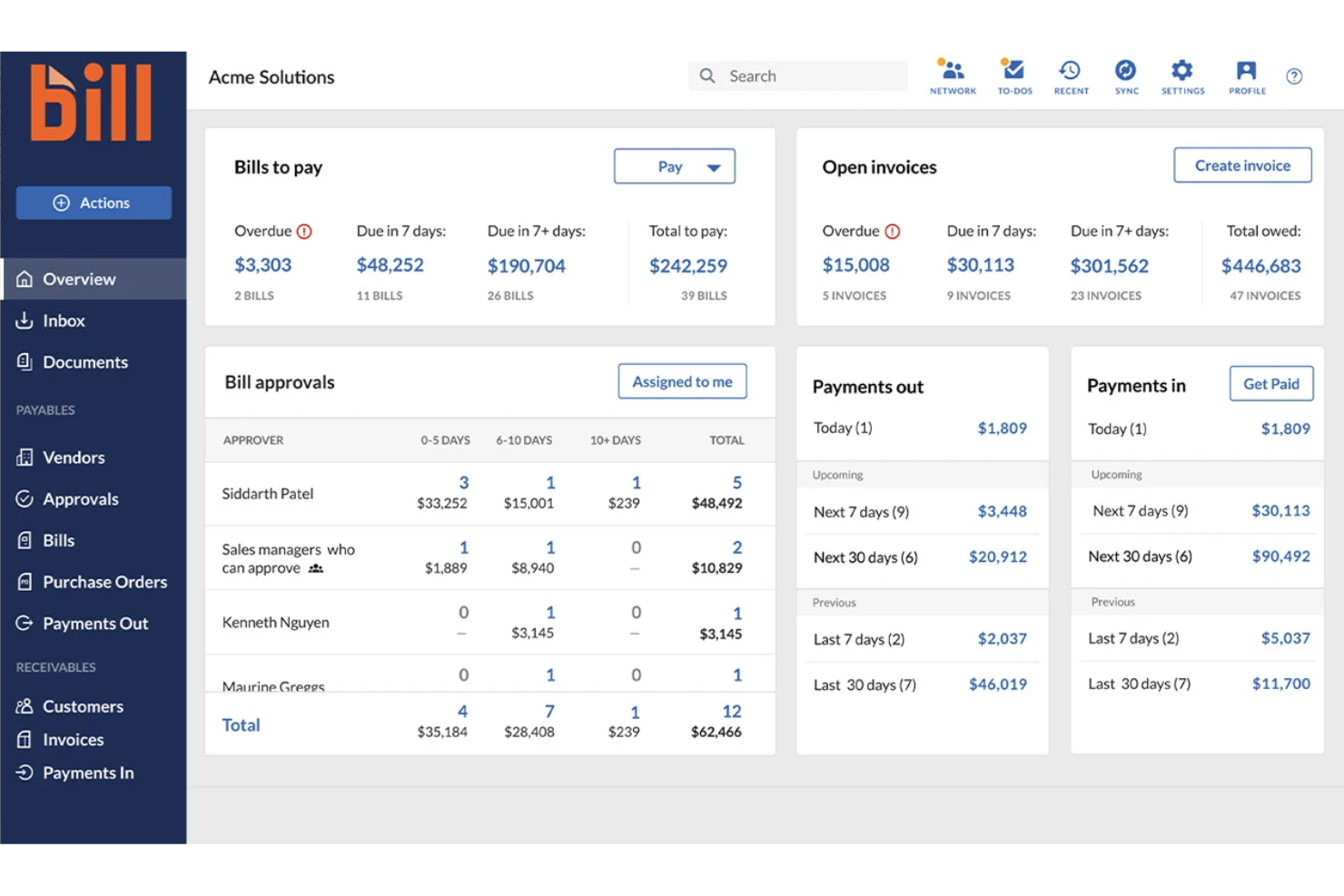Open the Inbox menu item
This screenshot has width=1344, height=896.
(94, 320)
